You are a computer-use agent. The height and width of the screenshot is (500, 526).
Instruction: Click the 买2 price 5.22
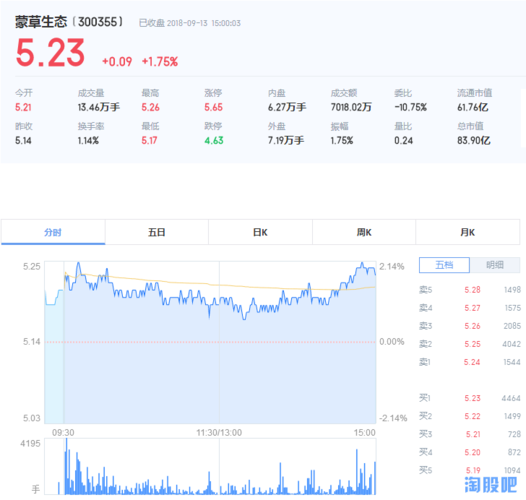coord(472,416)
